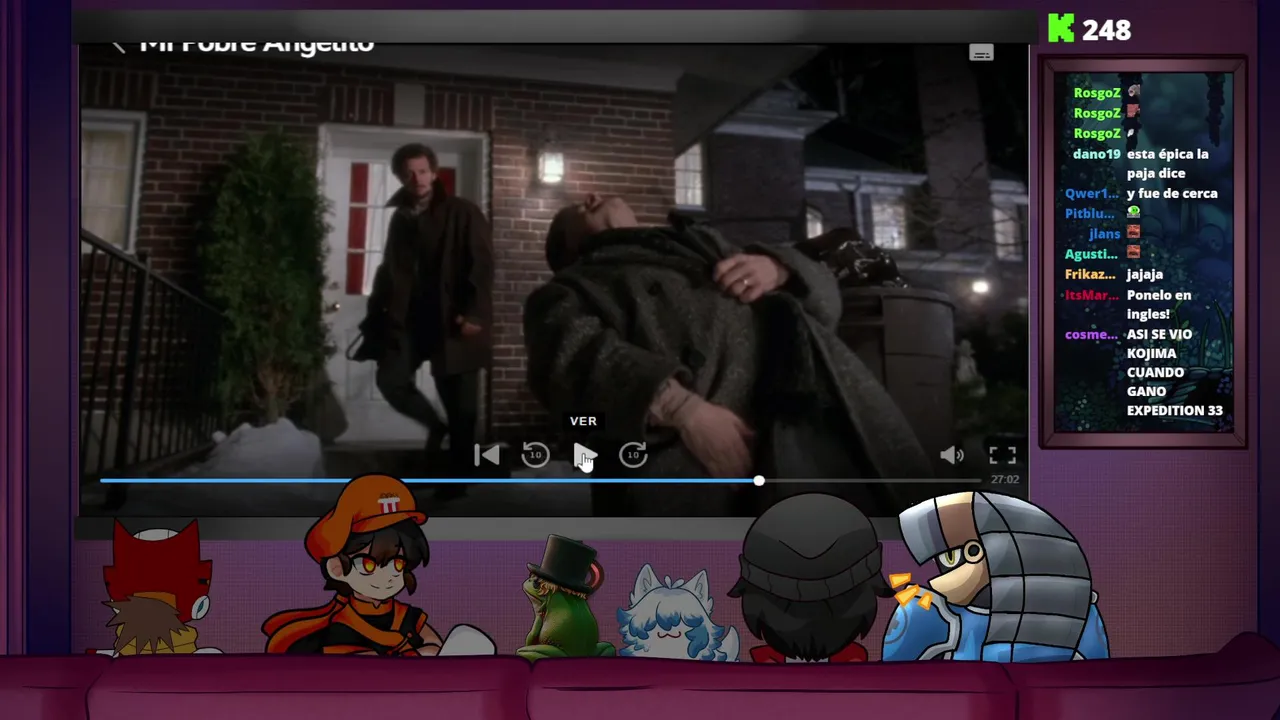The width and height of the screenshot is (1280, 720).
Task: Select username Frikaz... in the chat
Action: (1090, 274)
